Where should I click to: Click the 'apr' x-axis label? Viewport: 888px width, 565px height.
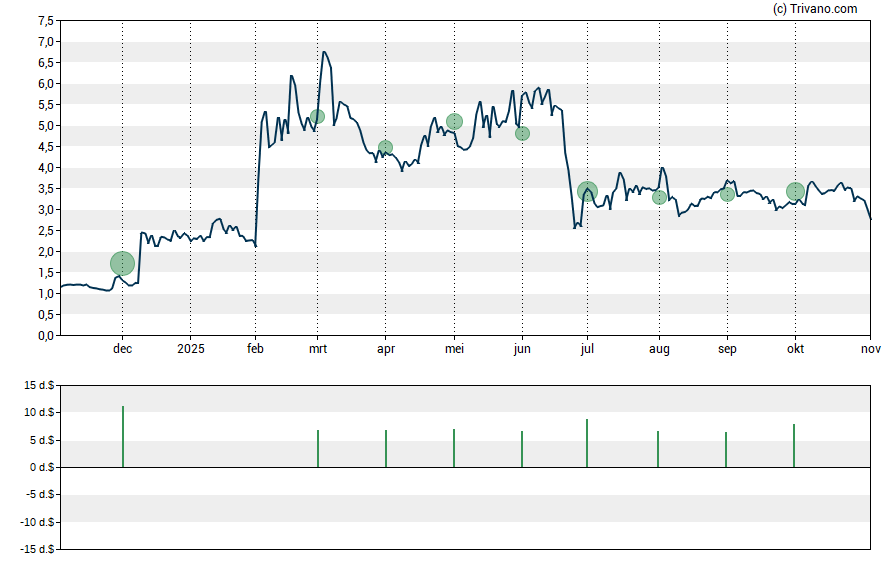point(386,349)
